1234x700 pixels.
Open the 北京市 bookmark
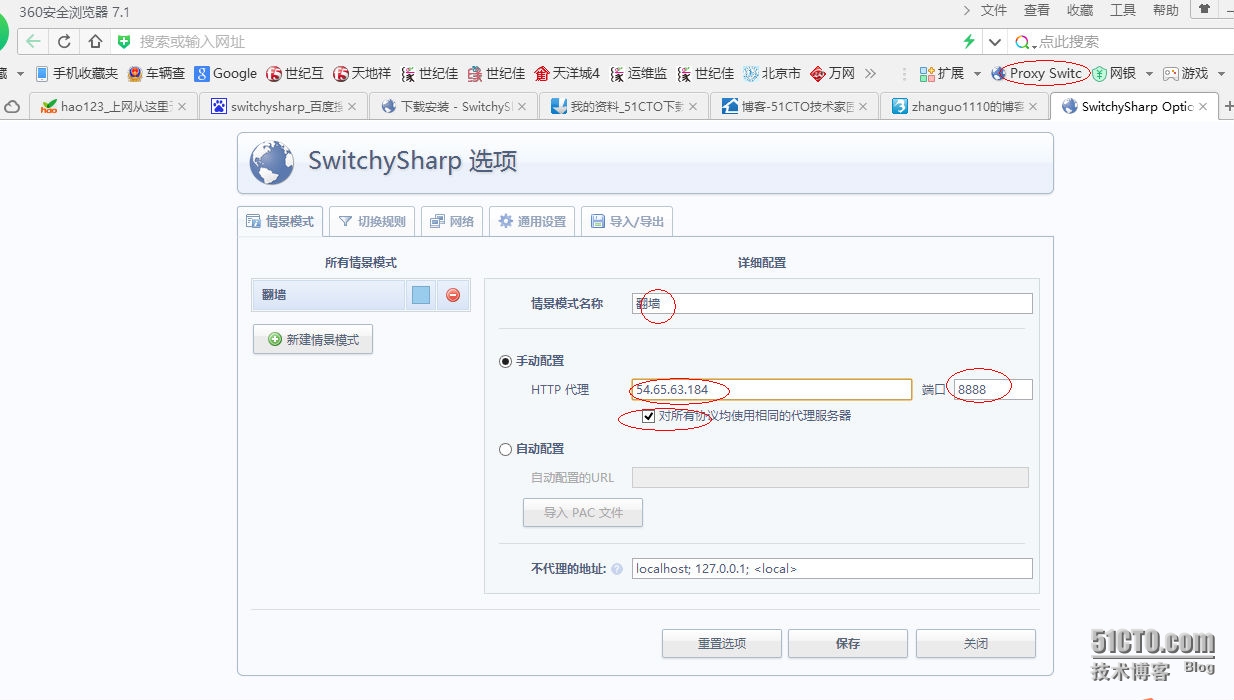772,73
